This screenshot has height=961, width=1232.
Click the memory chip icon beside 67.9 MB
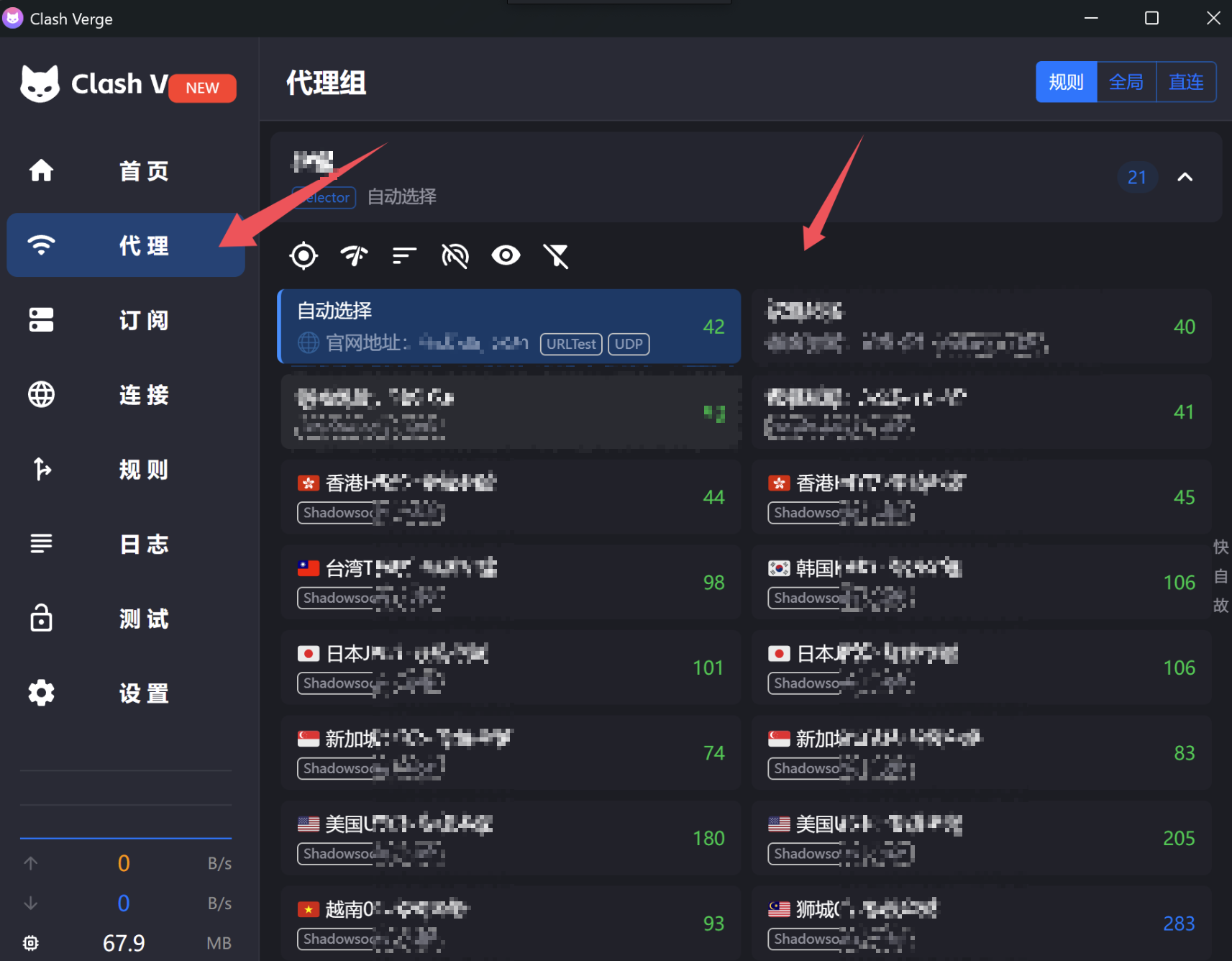pyautogui.click(x=31, y=943)
